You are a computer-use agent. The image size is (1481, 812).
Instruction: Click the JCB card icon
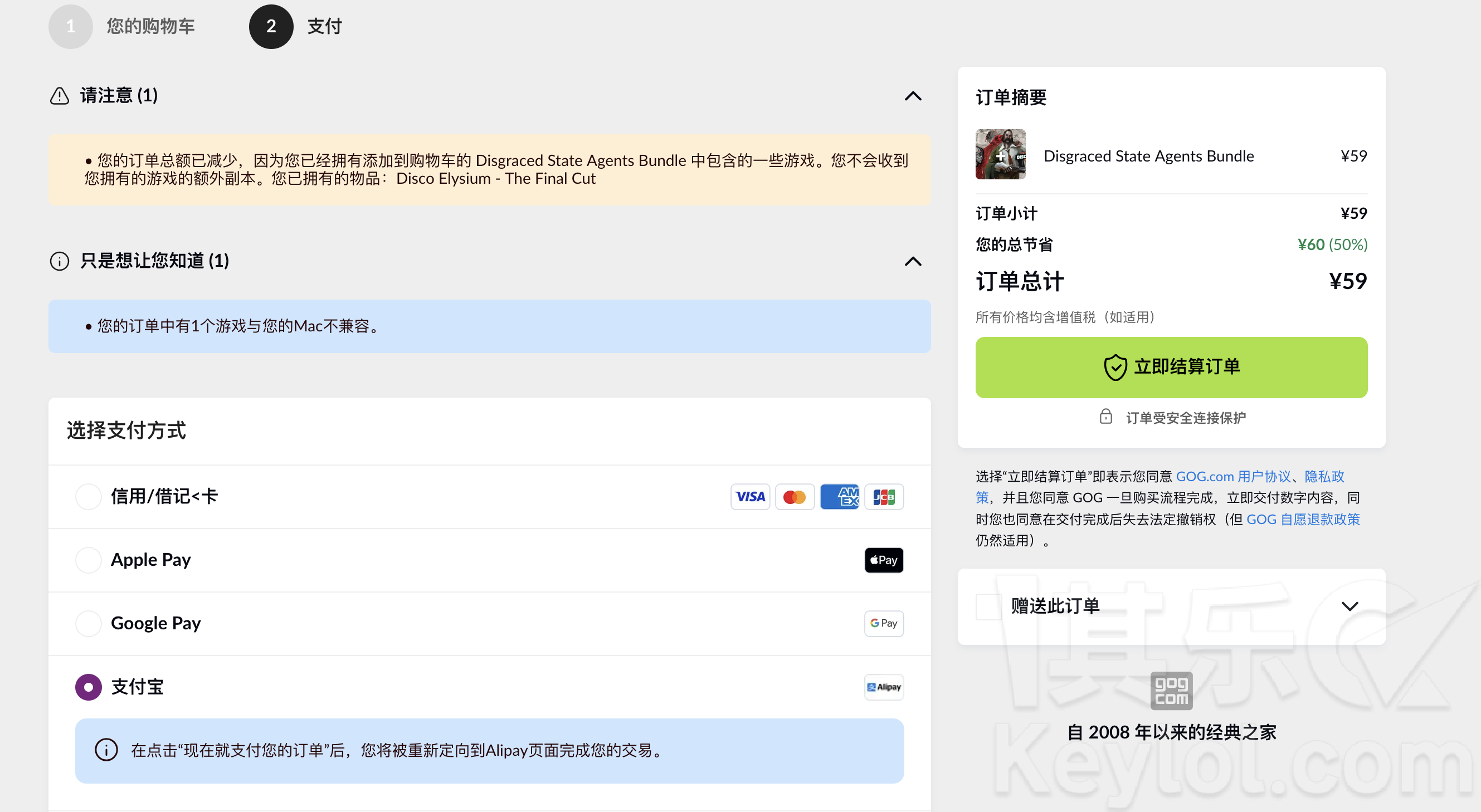tap(884, 497)
